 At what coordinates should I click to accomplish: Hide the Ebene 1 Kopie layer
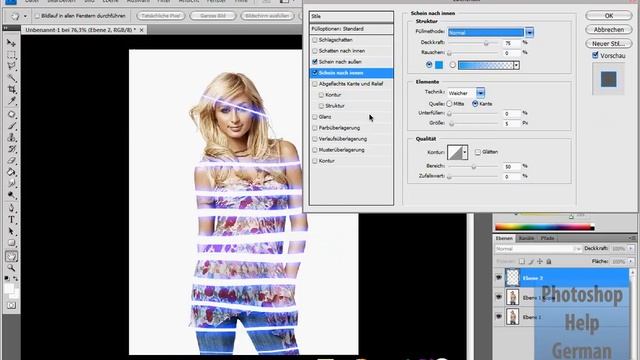click(x=499, y=297)
